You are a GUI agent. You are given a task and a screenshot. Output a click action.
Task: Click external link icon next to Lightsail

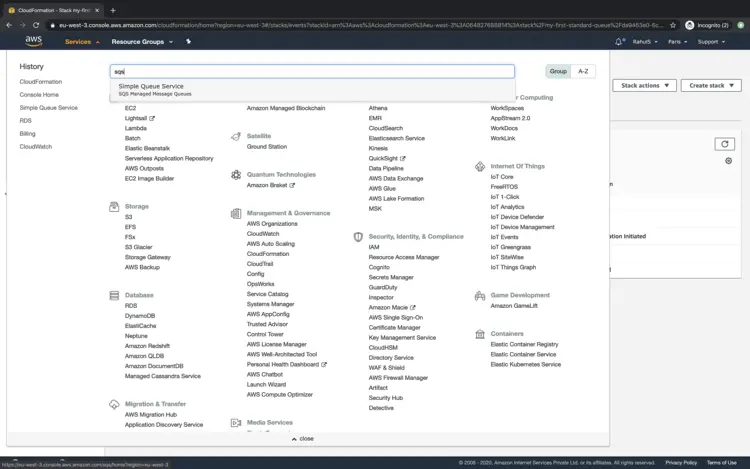pyautogui.click(x=152, y=118)
